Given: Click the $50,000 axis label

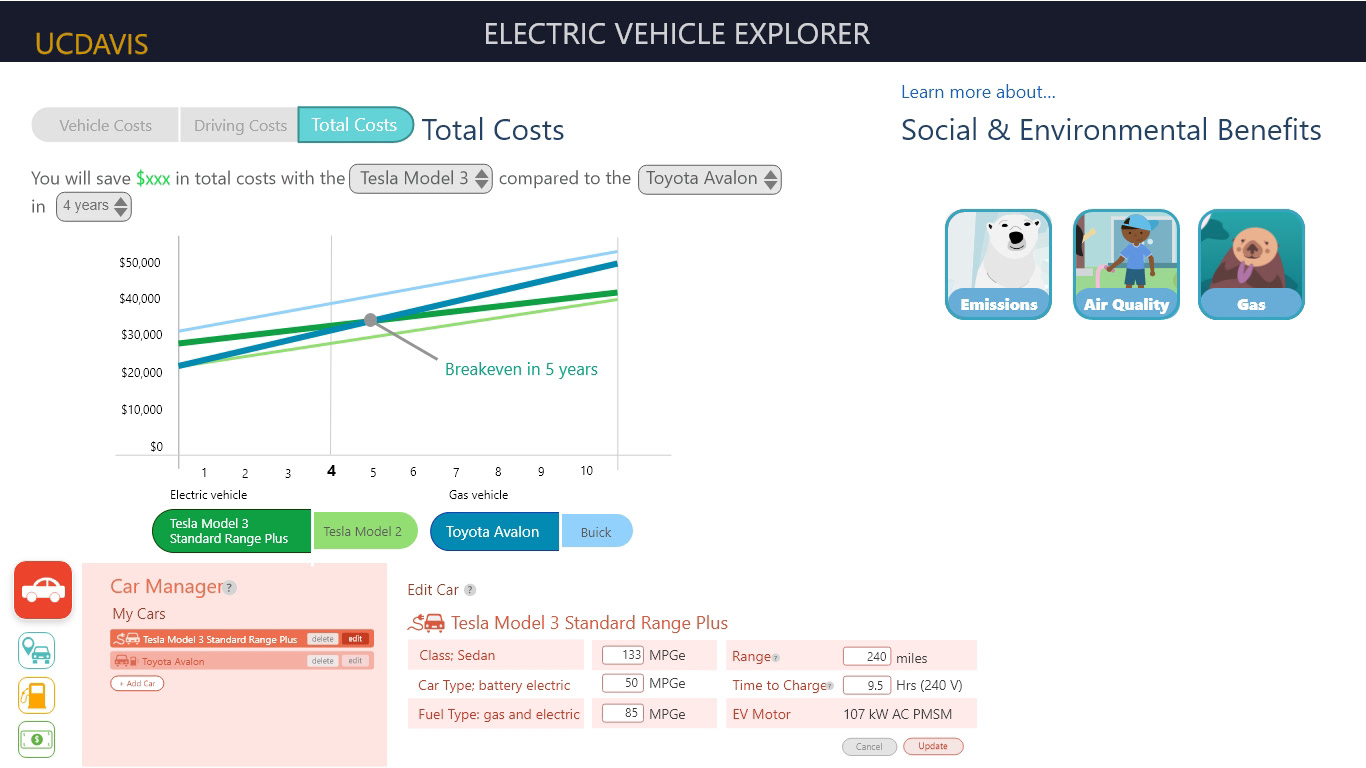Looking at the screenshot, I should (140, 262).
